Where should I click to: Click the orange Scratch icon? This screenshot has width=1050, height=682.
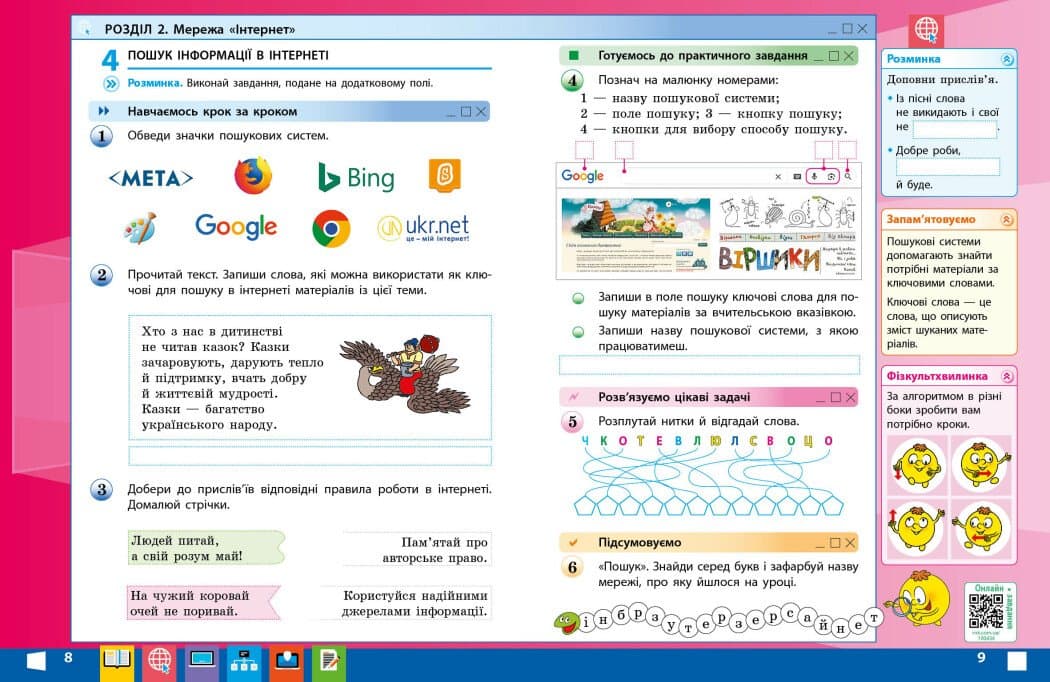tap(445, 175)
